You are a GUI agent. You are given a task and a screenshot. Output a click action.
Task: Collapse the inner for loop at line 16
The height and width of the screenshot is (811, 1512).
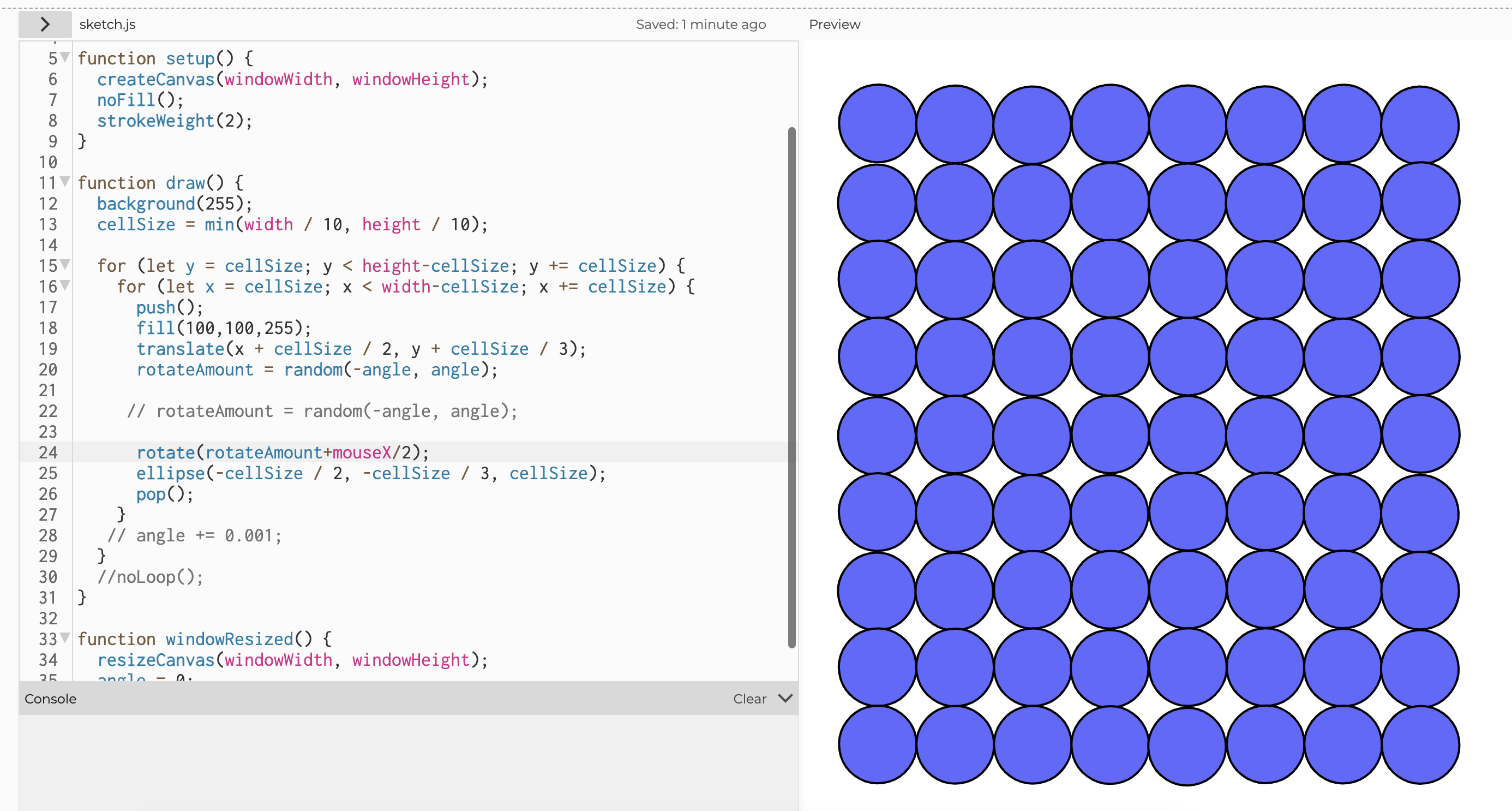pyautogui.click(x=65, y=285)
